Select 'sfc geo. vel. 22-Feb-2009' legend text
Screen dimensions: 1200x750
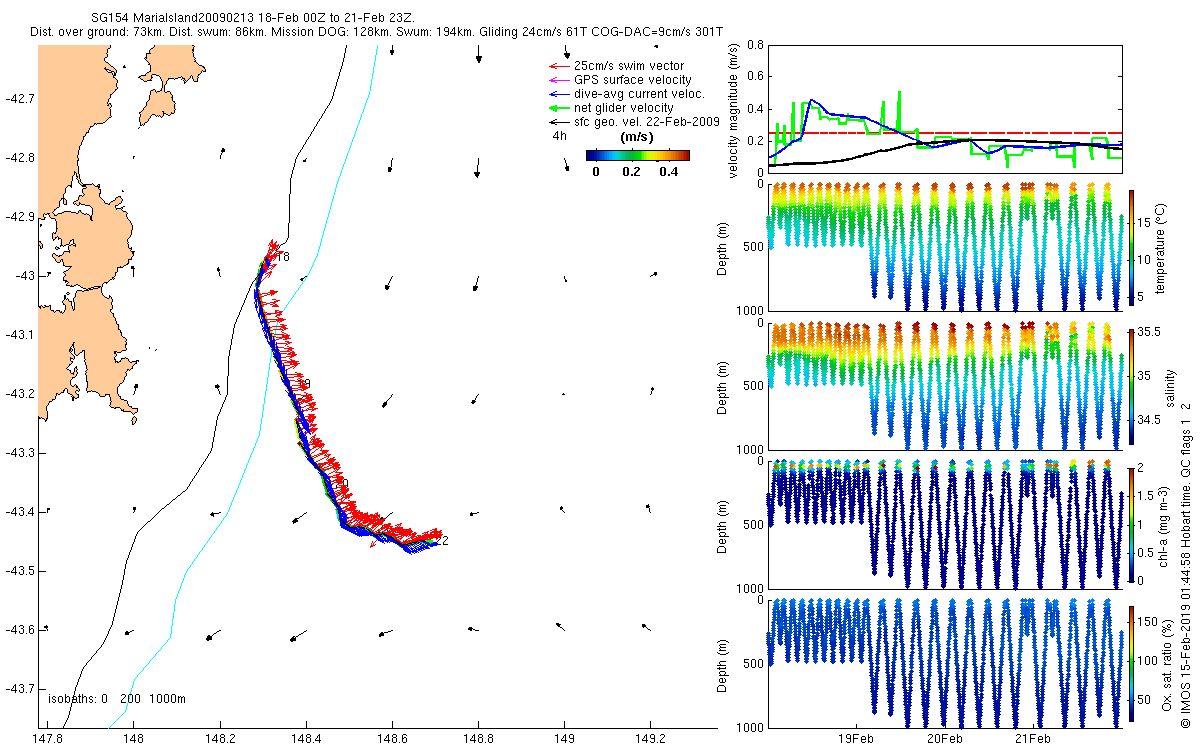(x=646, y=122)
